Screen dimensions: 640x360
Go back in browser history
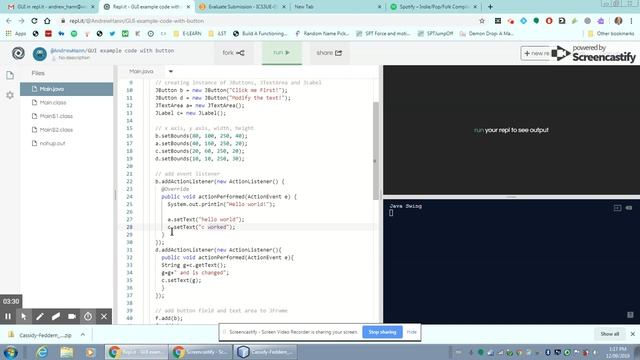point(9,21)
